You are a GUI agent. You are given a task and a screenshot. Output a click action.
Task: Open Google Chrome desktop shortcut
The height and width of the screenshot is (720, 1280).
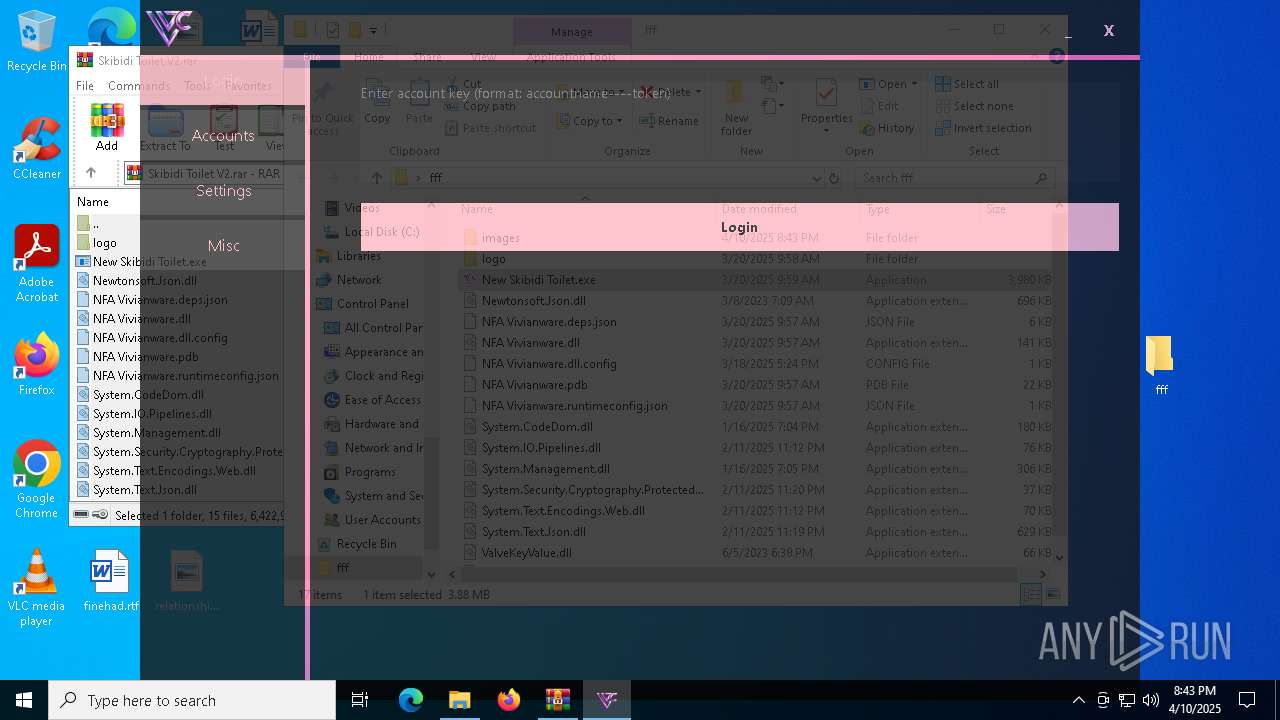[x=36, y=480]
